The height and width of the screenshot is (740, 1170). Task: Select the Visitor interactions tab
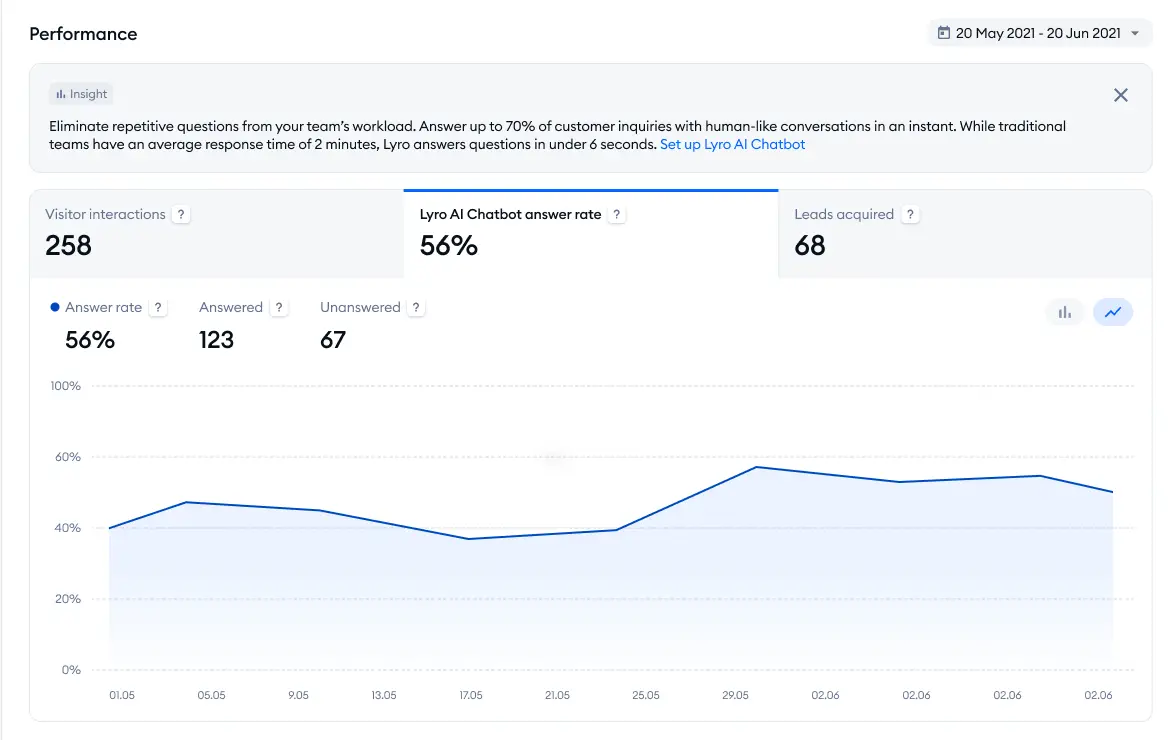click(x=216, y=233)
